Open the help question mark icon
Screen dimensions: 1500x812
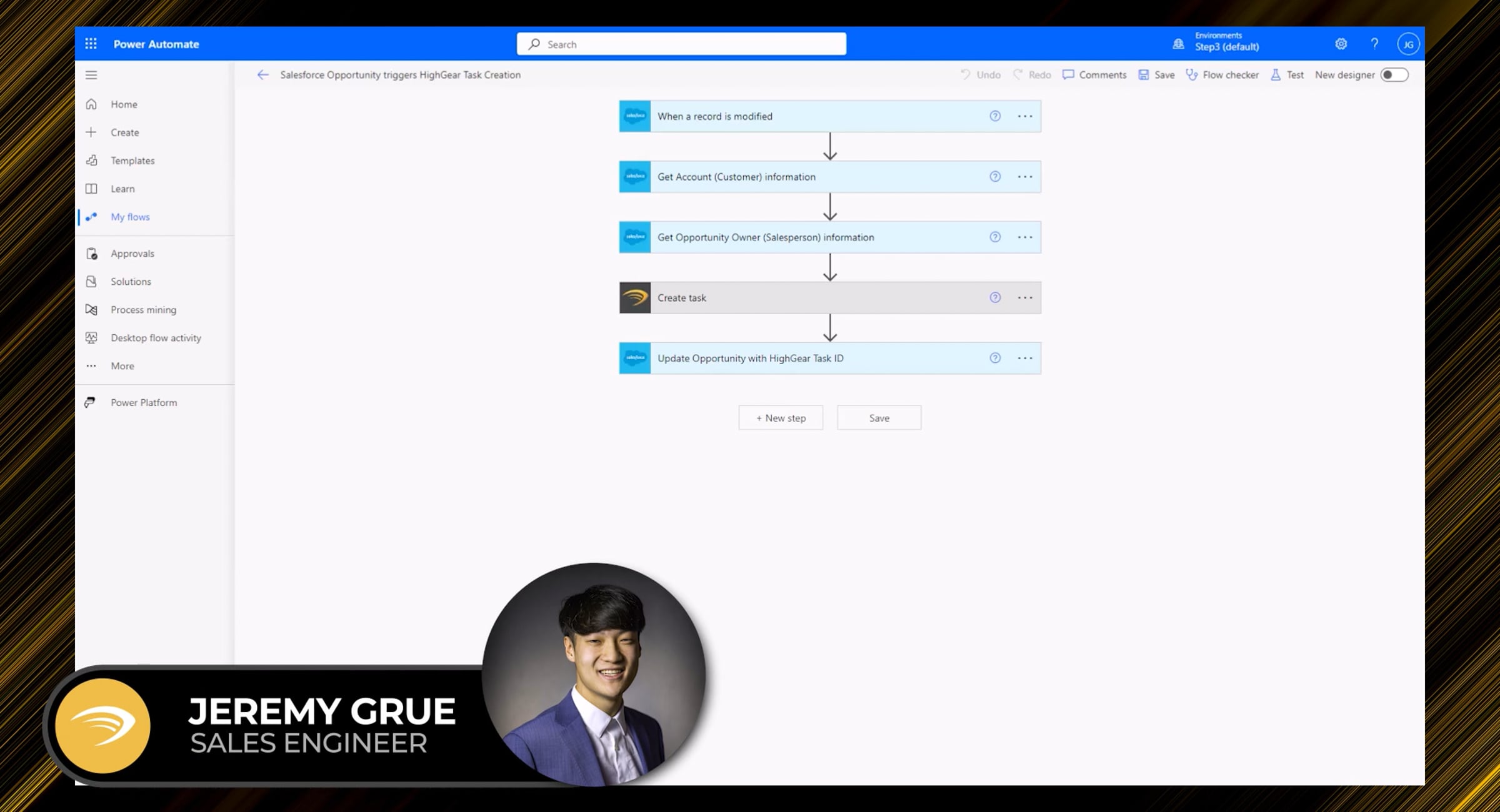point(1374,44)
